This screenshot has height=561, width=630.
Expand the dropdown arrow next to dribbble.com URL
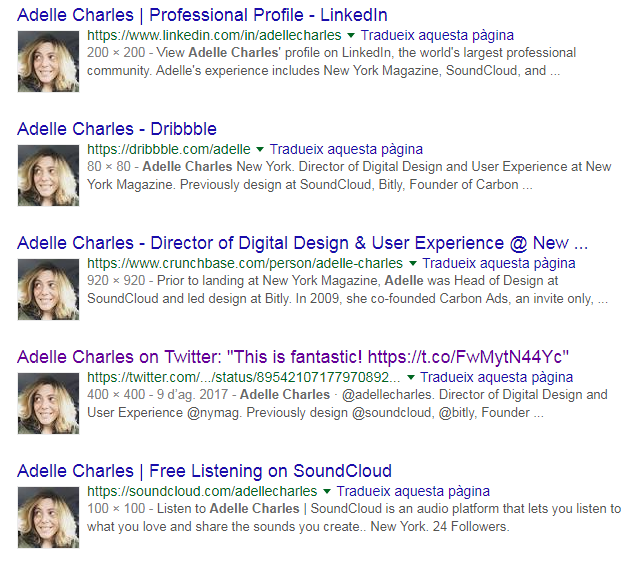click(260, 150)
